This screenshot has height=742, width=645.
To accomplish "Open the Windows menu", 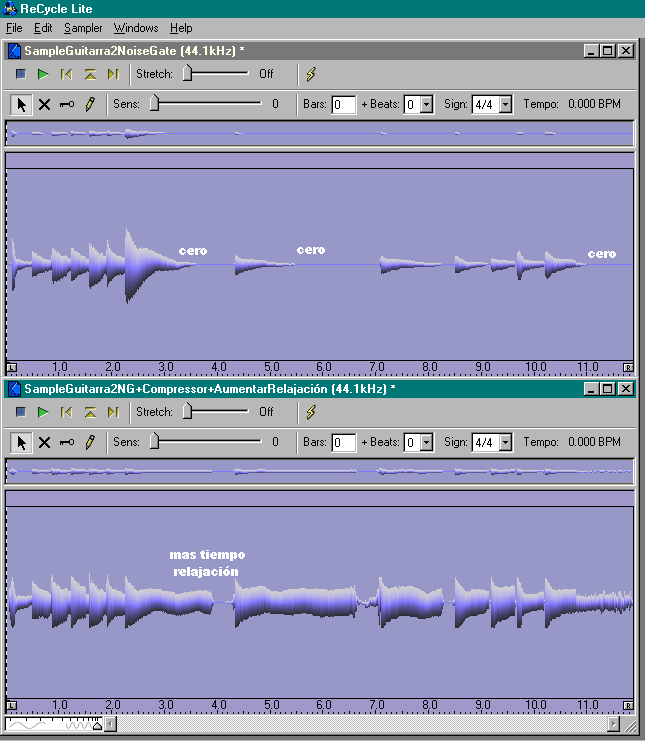I will pos(136,28).
